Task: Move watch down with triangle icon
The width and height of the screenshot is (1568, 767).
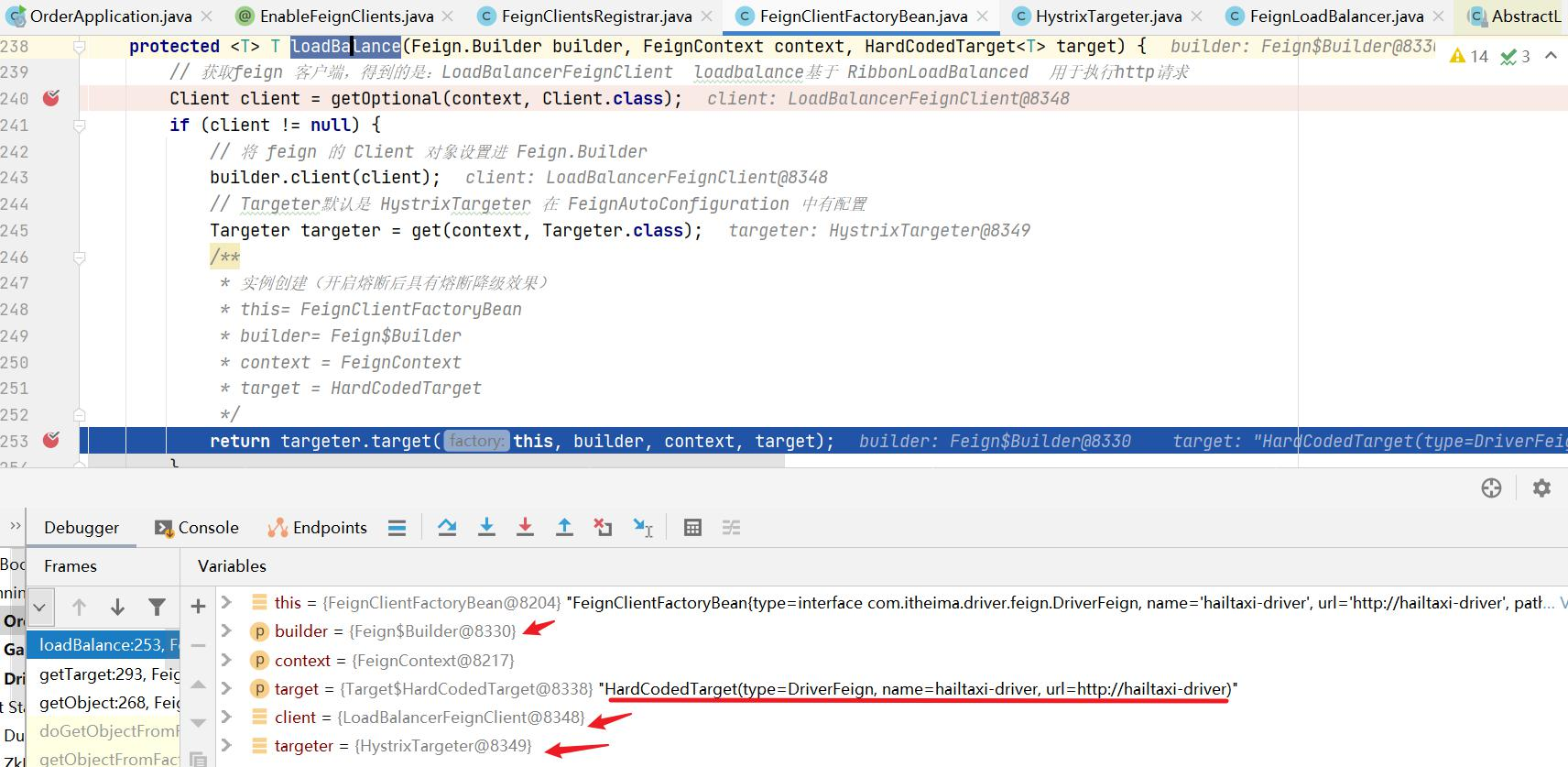Action: [x=198, y=722]
